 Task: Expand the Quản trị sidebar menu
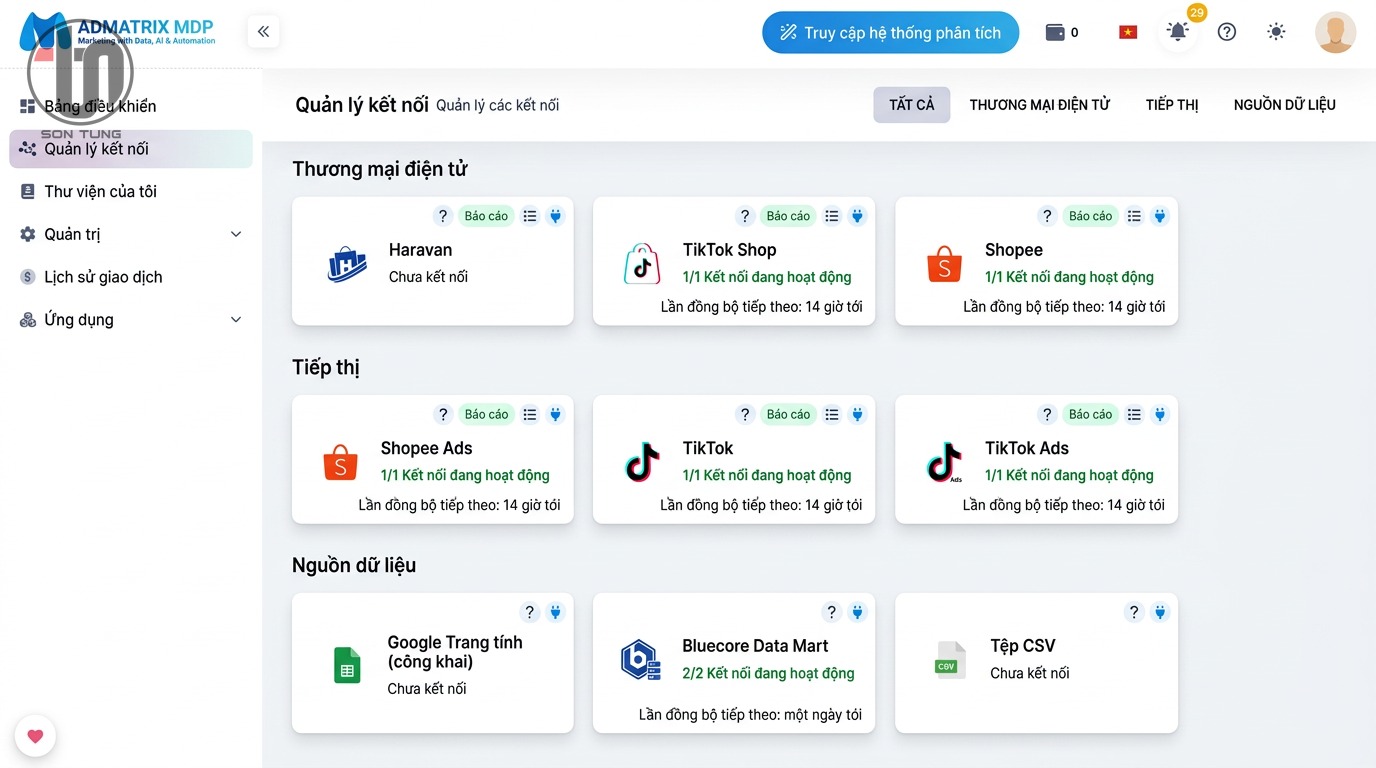pos(131,234)
